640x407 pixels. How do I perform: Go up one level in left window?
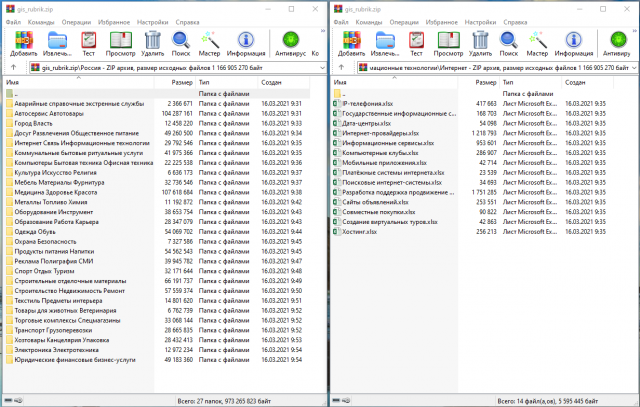11,67
